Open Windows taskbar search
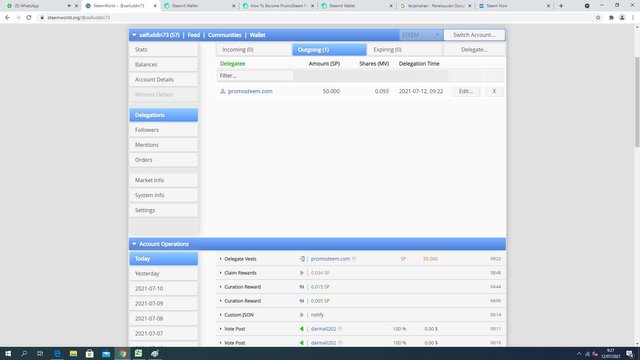This screenshot has width=640, height=360. click(24, 353)
